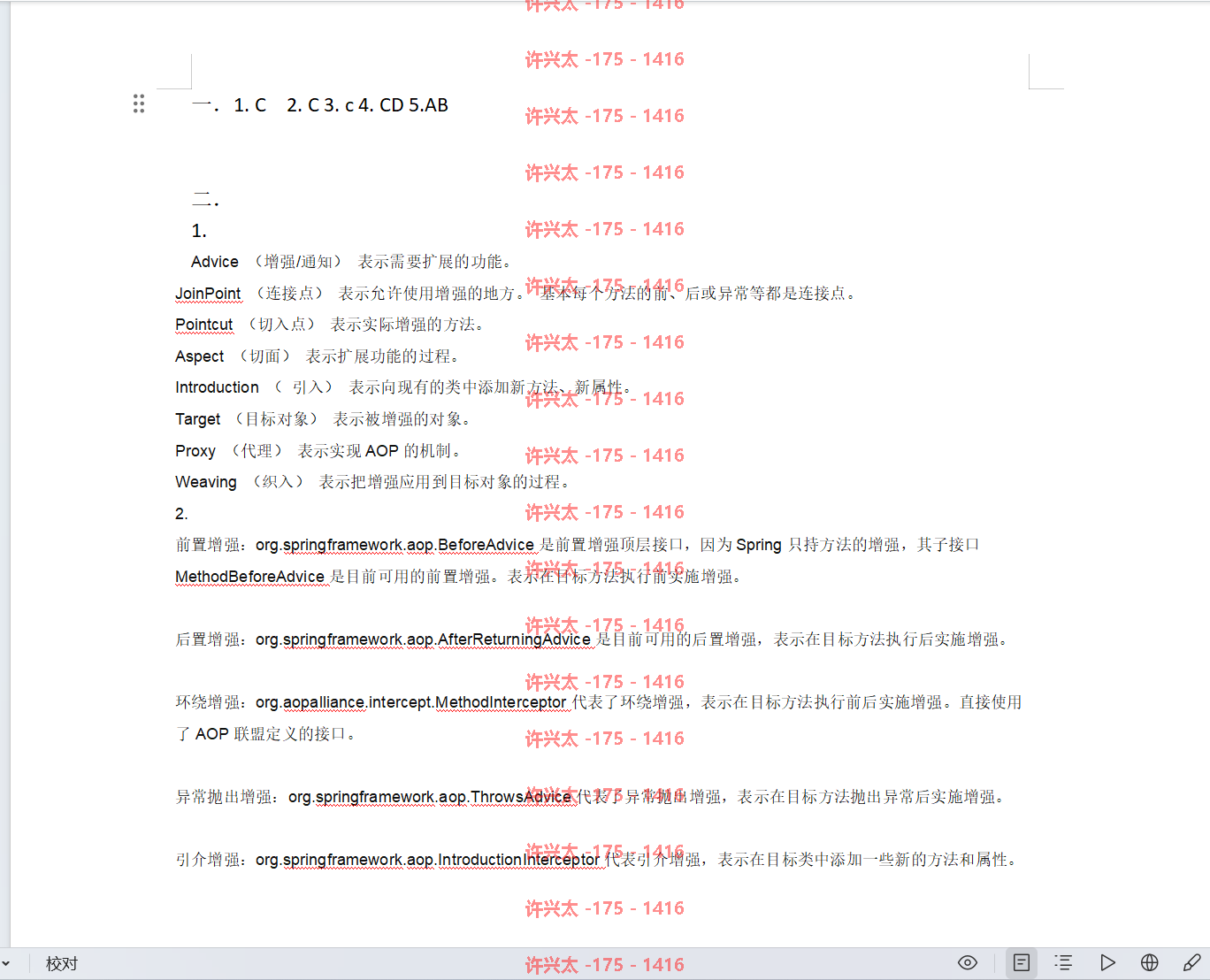Click the label '异常抛出增强:'

(228, 797)
